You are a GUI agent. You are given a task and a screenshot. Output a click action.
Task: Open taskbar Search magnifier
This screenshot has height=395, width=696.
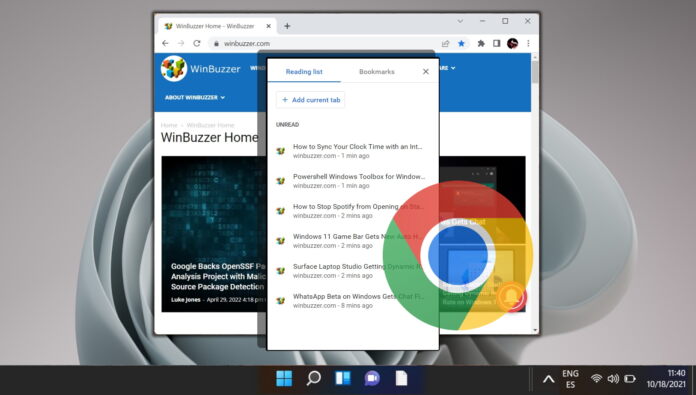313,379
